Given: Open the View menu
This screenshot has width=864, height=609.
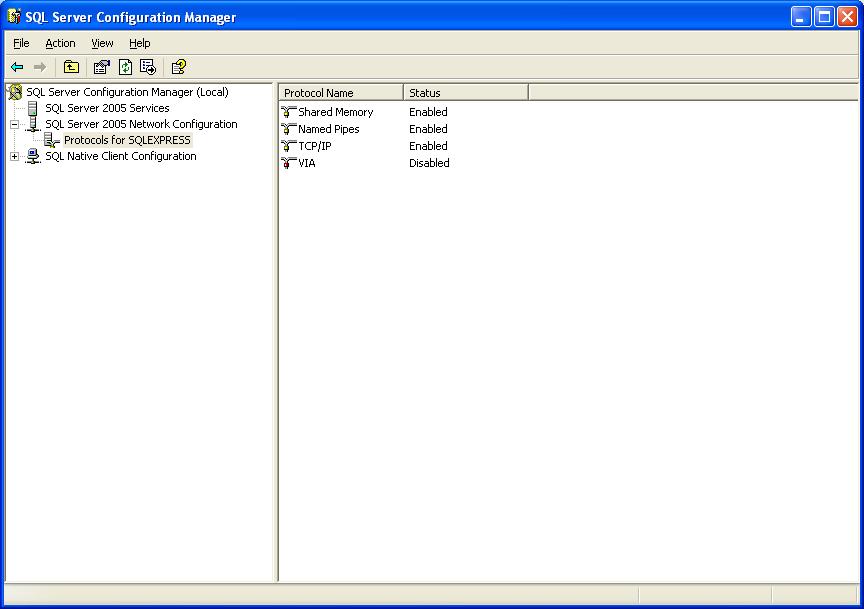Looking at the screenshot, I should click(x=102, y=43).
